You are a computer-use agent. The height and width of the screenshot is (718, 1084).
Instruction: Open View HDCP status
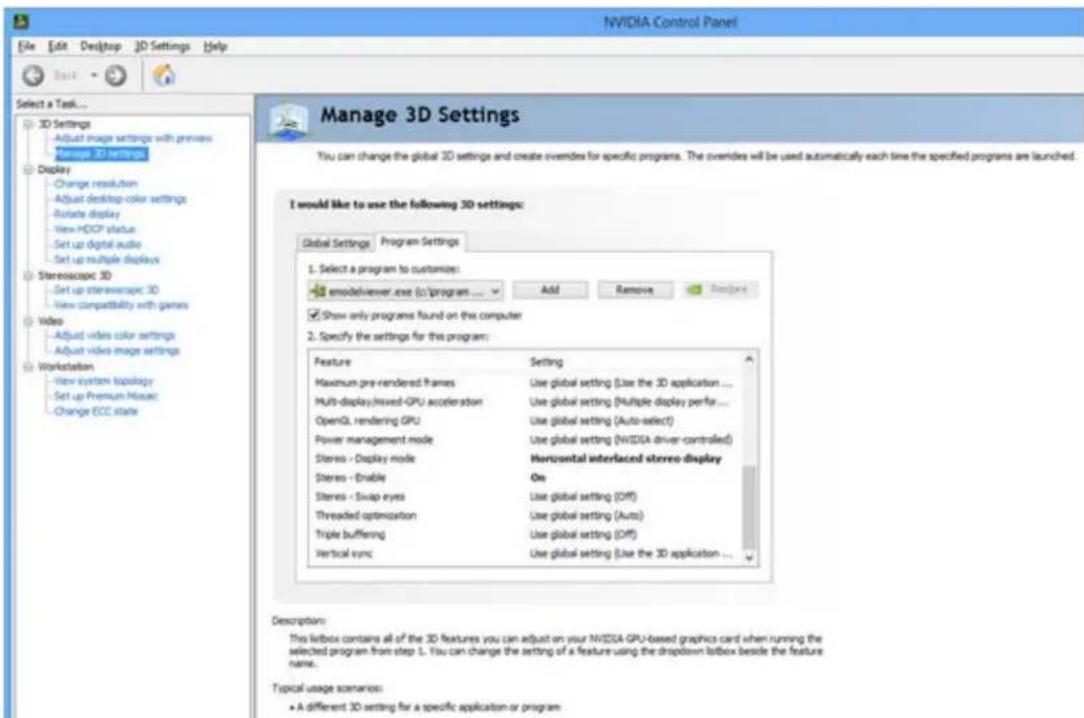click(95, 229)
